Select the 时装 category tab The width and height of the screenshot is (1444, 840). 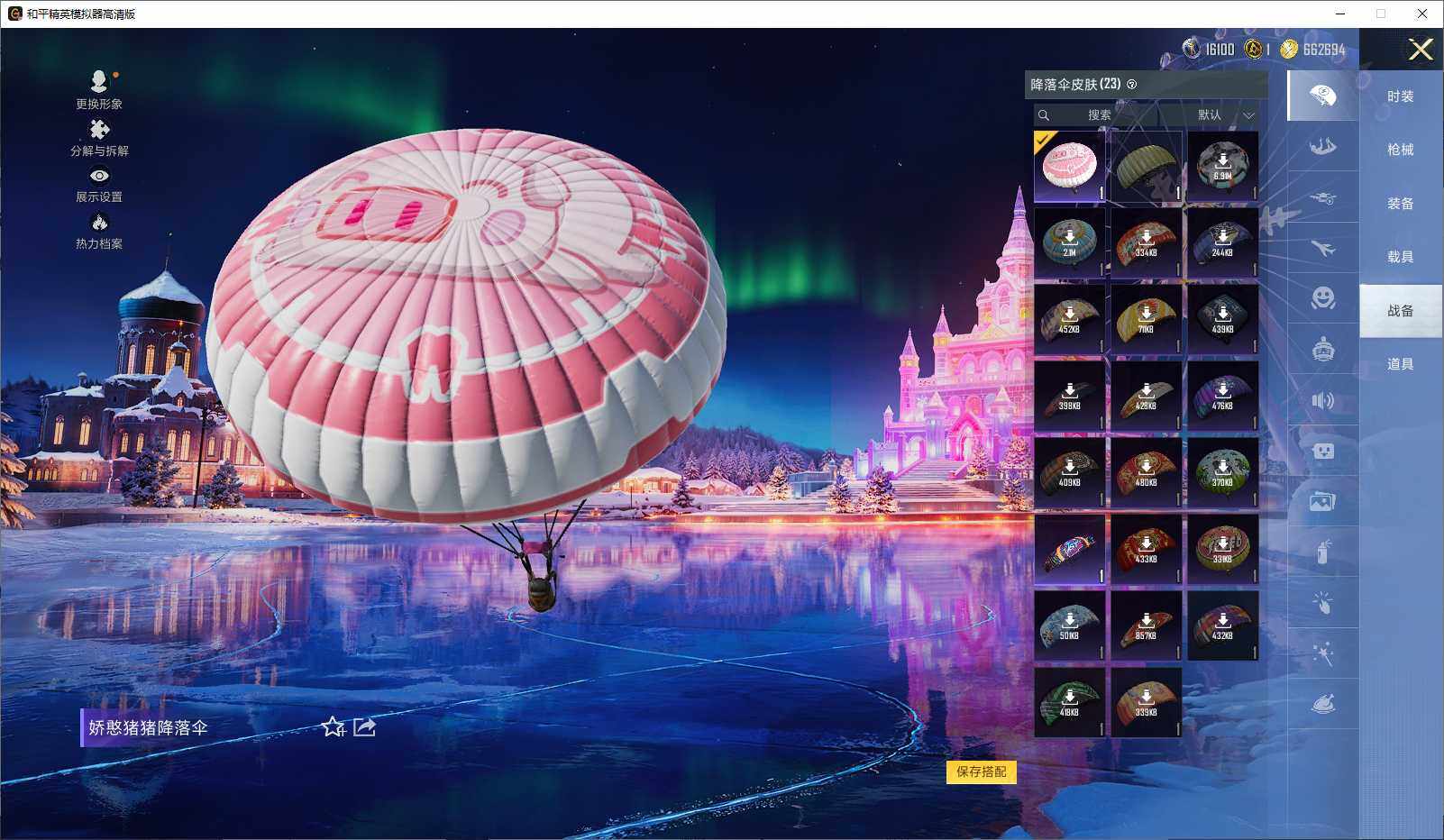1401,96
